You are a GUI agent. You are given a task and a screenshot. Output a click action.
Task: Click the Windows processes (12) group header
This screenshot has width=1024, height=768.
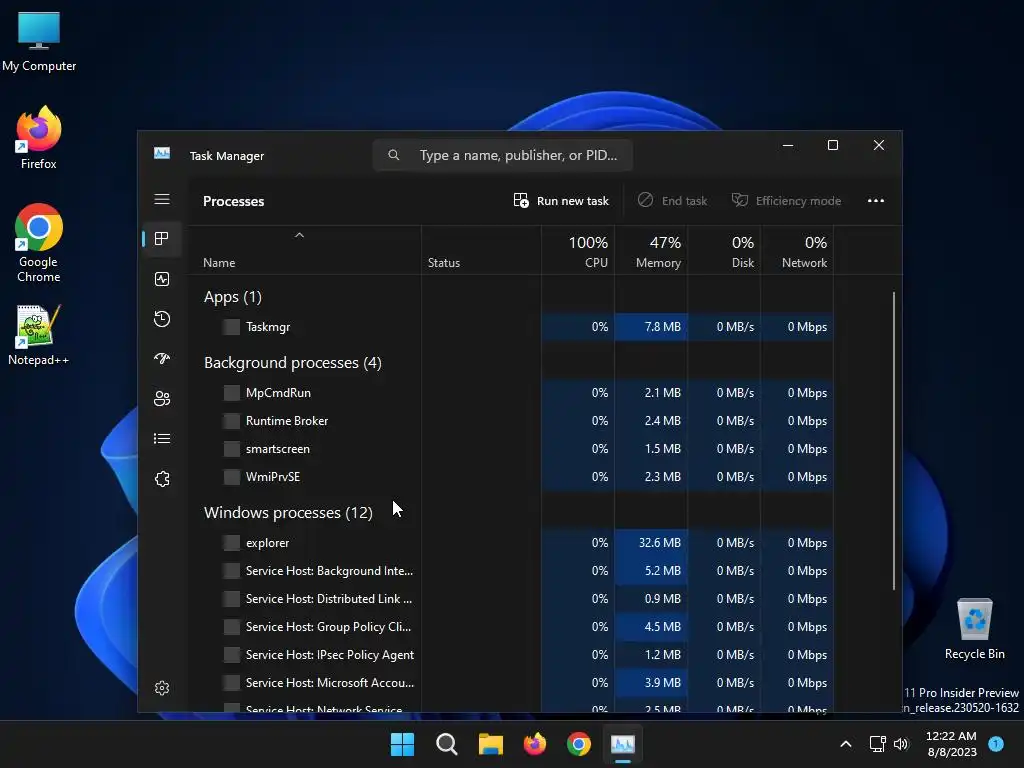(x=288, y=513)
